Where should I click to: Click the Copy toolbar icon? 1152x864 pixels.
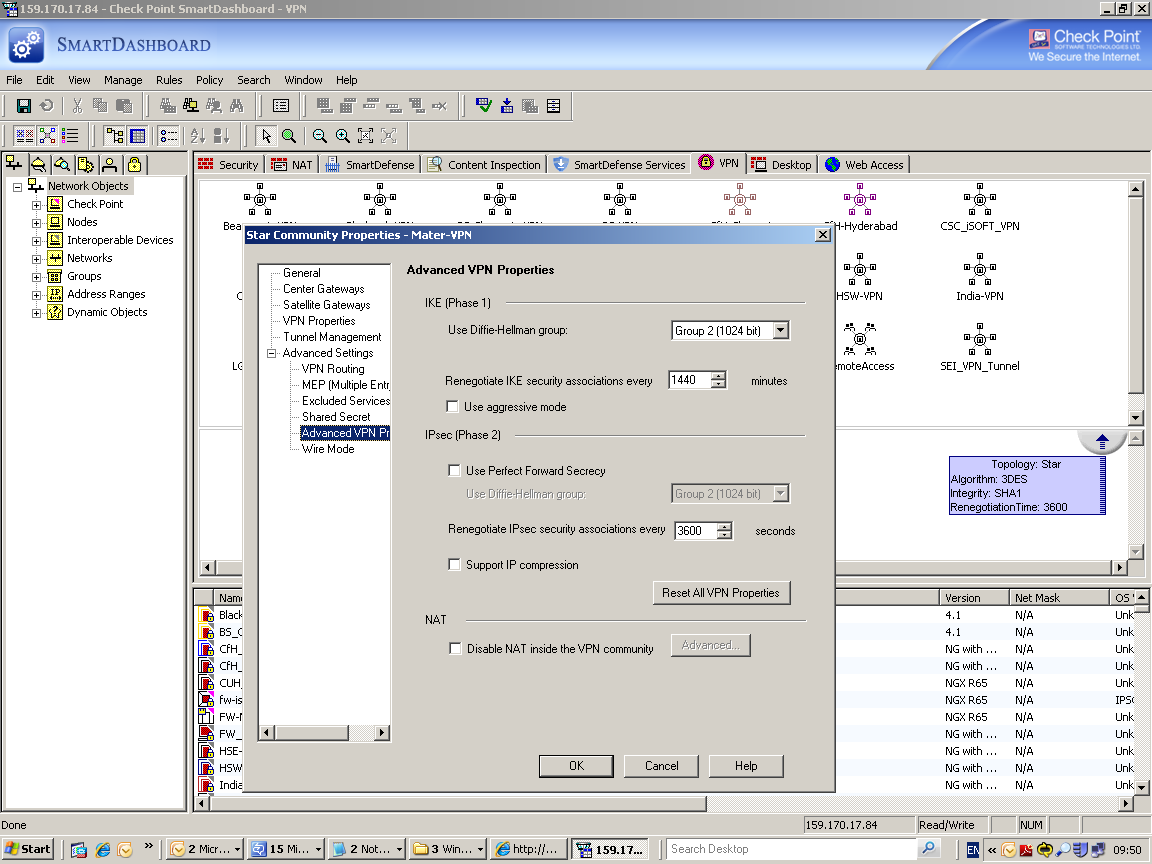pyautogui.click(x=100, y=106)
